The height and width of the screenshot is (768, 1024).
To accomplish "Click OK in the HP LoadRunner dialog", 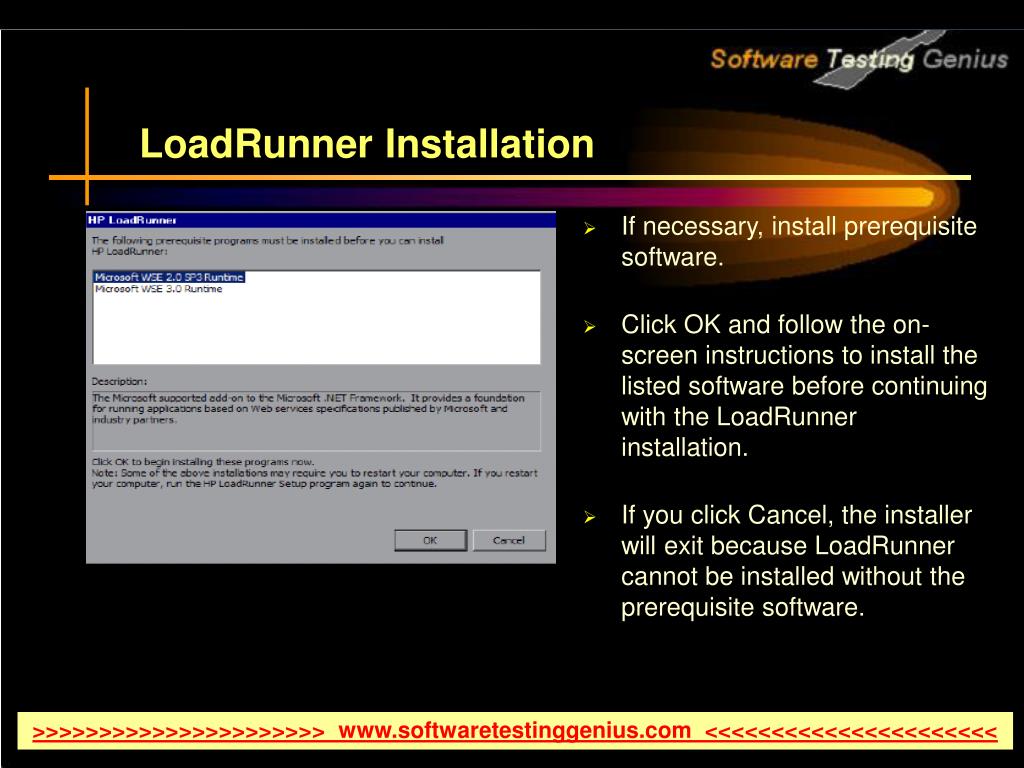I will [430, 540].
